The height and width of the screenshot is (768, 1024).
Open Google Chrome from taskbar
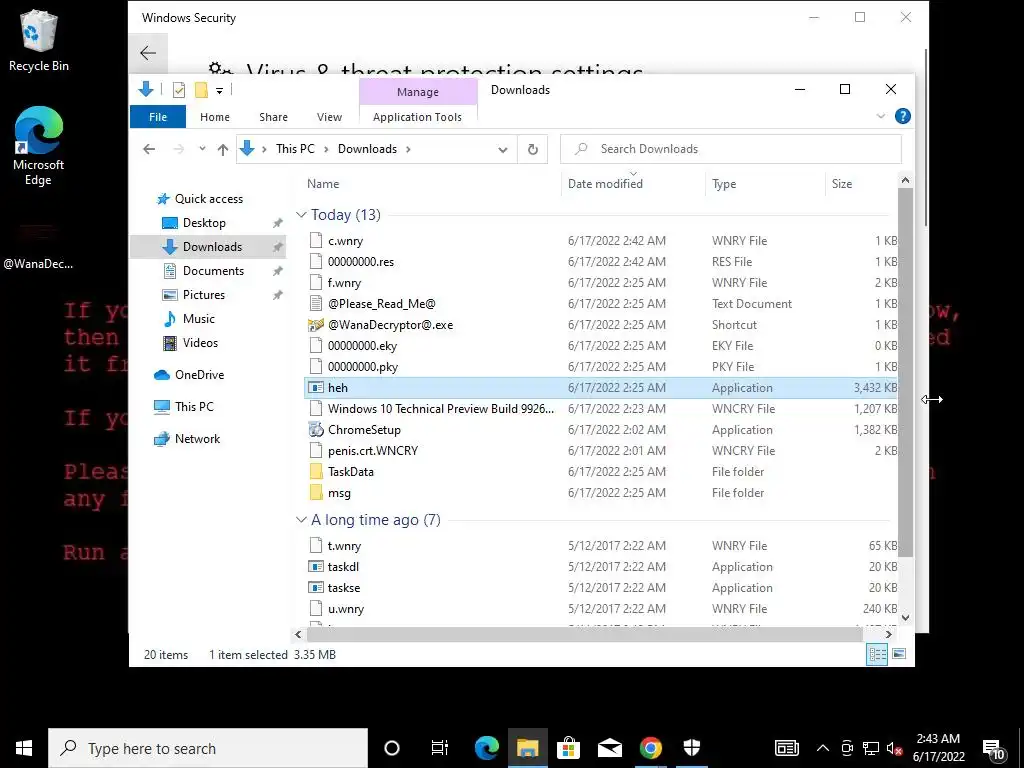pyautogui.click(x=650, y=748)
